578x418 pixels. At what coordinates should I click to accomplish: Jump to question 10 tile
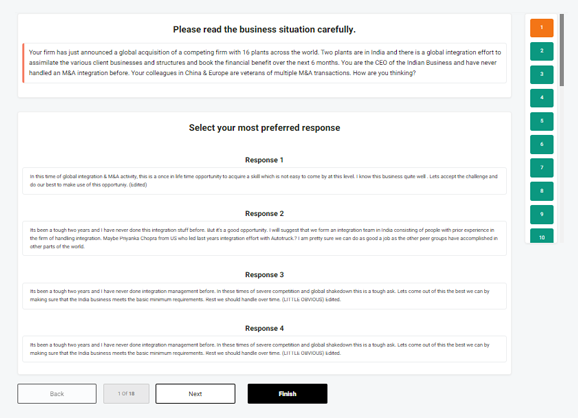[x=542, y=236]
